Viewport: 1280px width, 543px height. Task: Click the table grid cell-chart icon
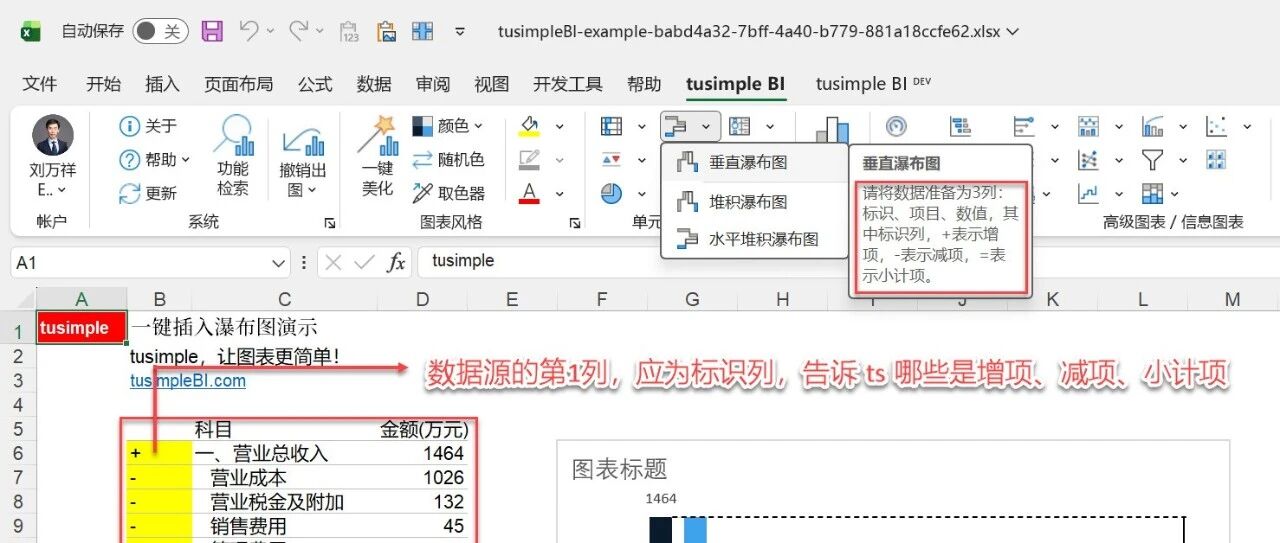(611, 126)
